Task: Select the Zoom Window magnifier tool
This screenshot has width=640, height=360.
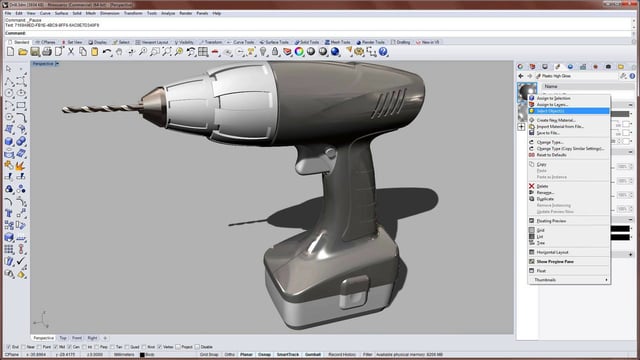Action: pos(155,51)
